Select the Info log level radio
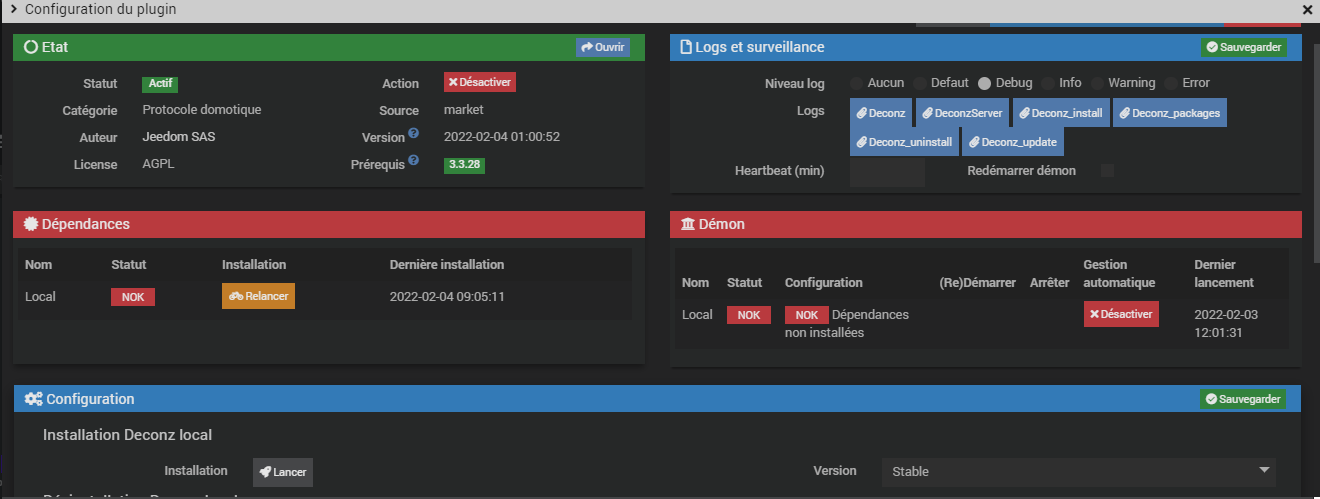1320x499 pixels. tap(1048, 83)
